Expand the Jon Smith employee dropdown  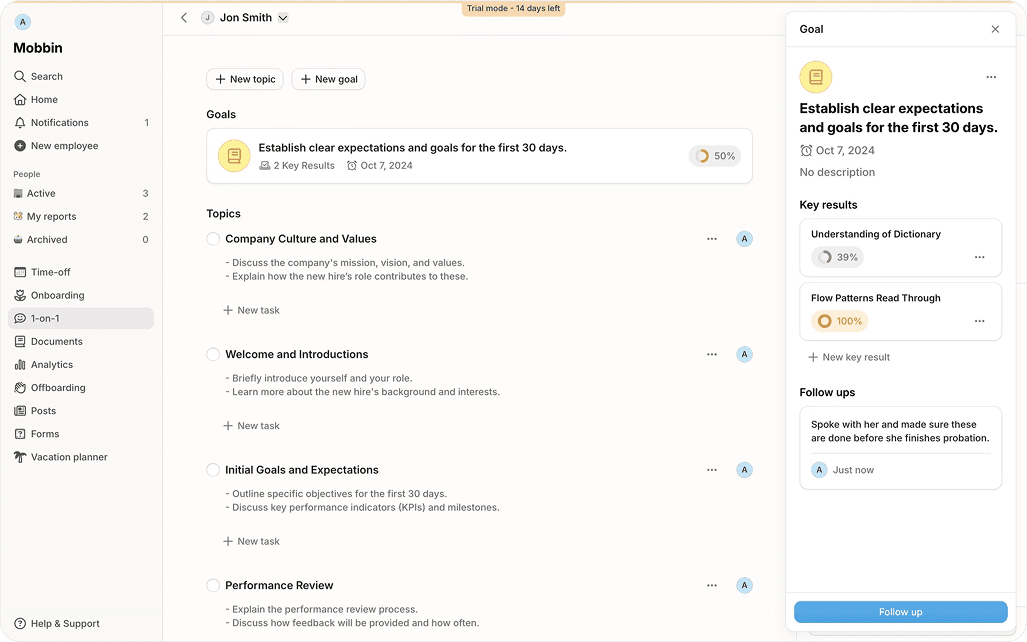(x=283, y=18)
